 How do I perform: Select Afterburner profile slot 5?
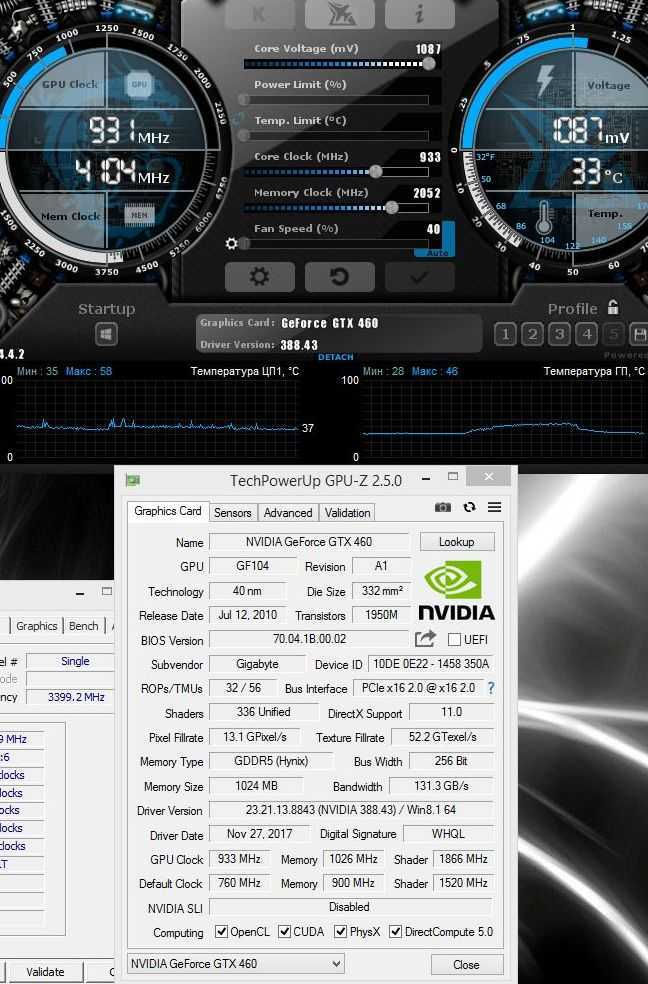coord(614,334)
